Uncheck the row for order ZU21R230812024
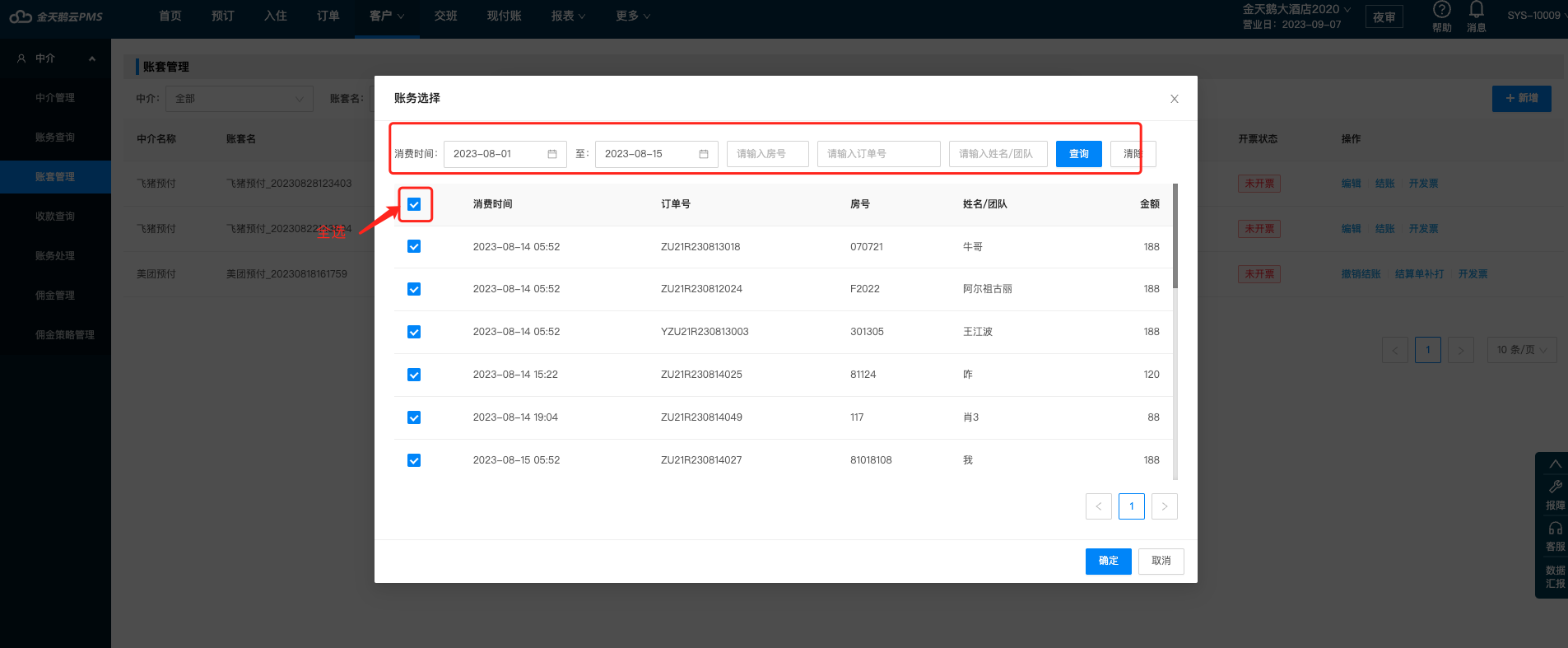This screenshot has height=648, width=1568. click(414, 289)
